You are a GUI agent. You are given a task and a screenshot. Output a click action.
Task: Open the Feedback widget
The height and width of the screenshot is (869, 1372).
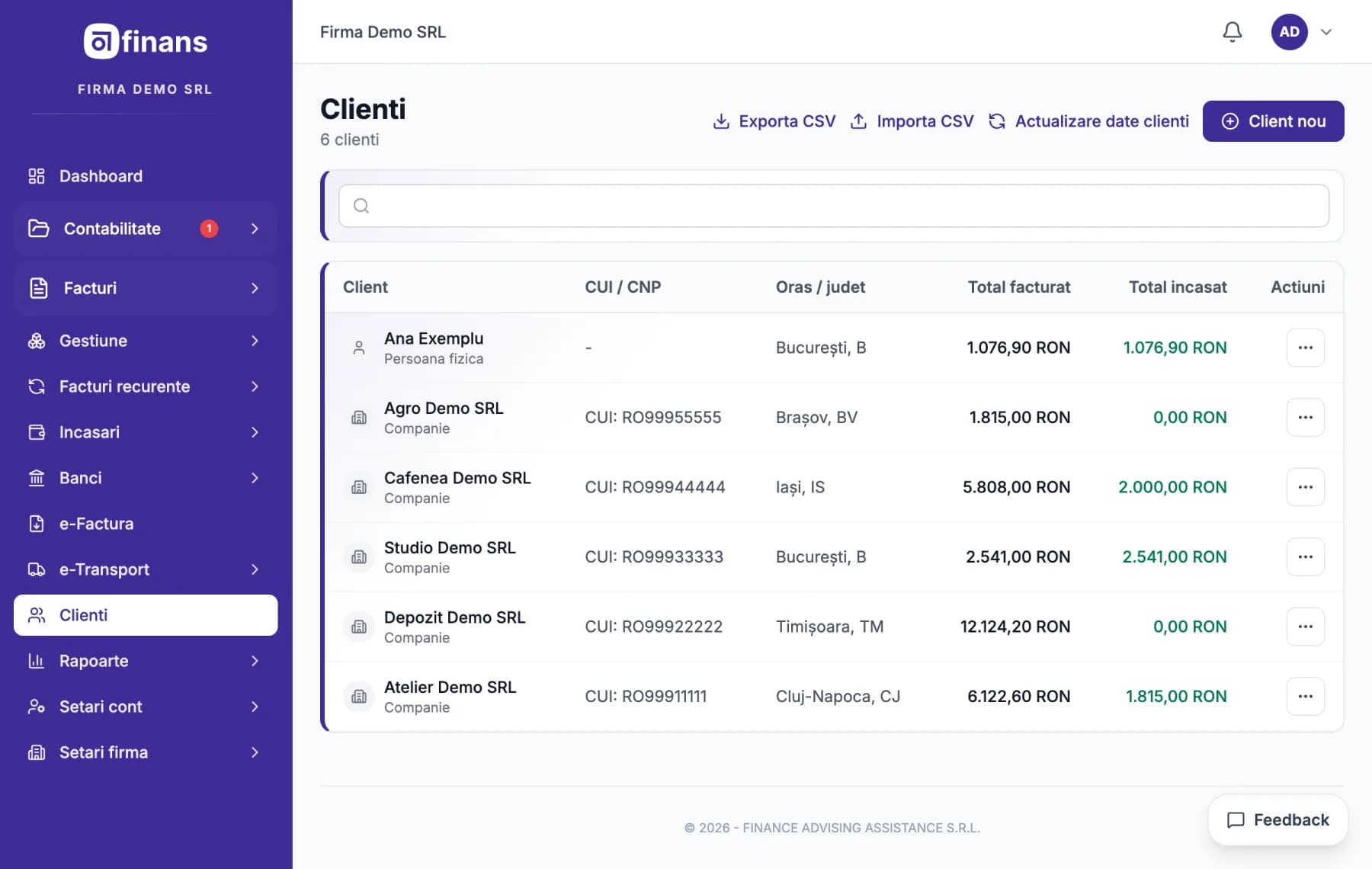(x=1277, y=820)
